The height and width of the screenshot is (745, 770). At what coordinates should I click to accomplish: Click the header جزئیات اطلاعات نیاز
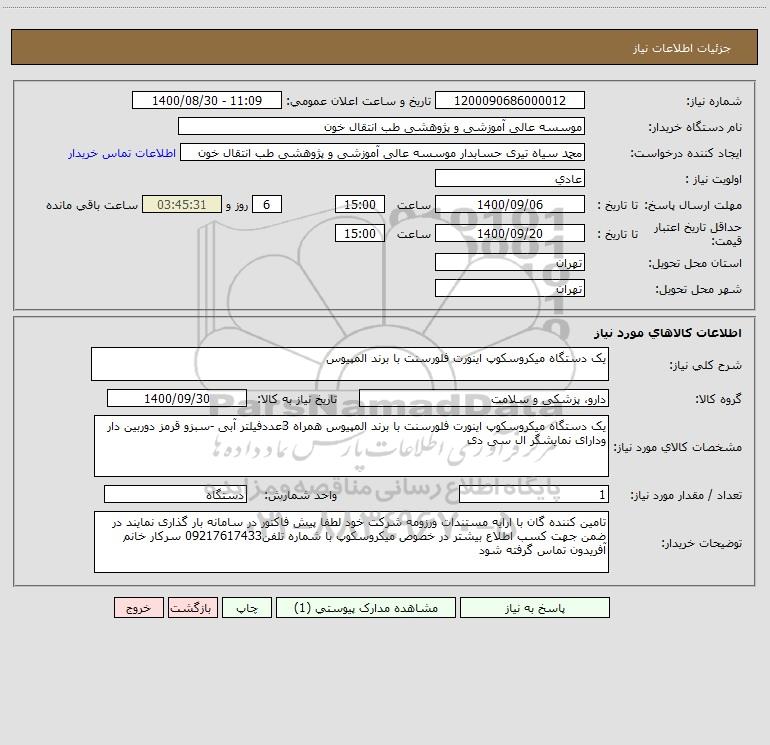681,48
